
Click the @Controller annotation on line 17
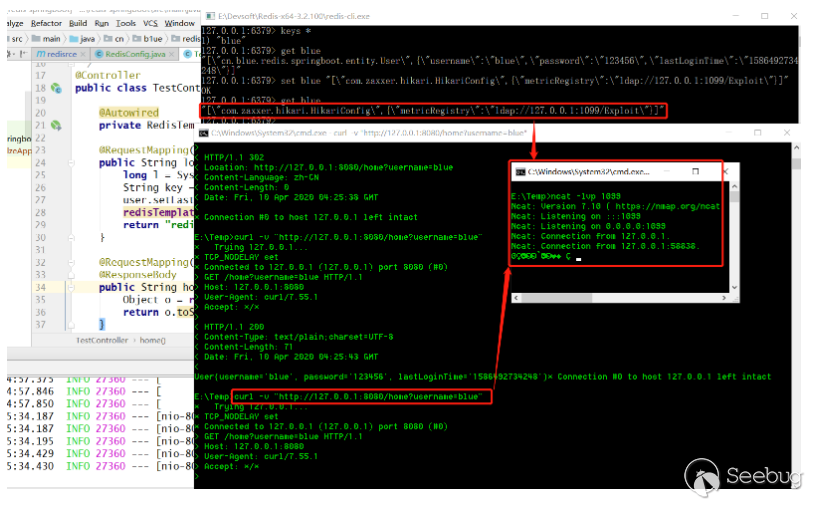(108, 75)
